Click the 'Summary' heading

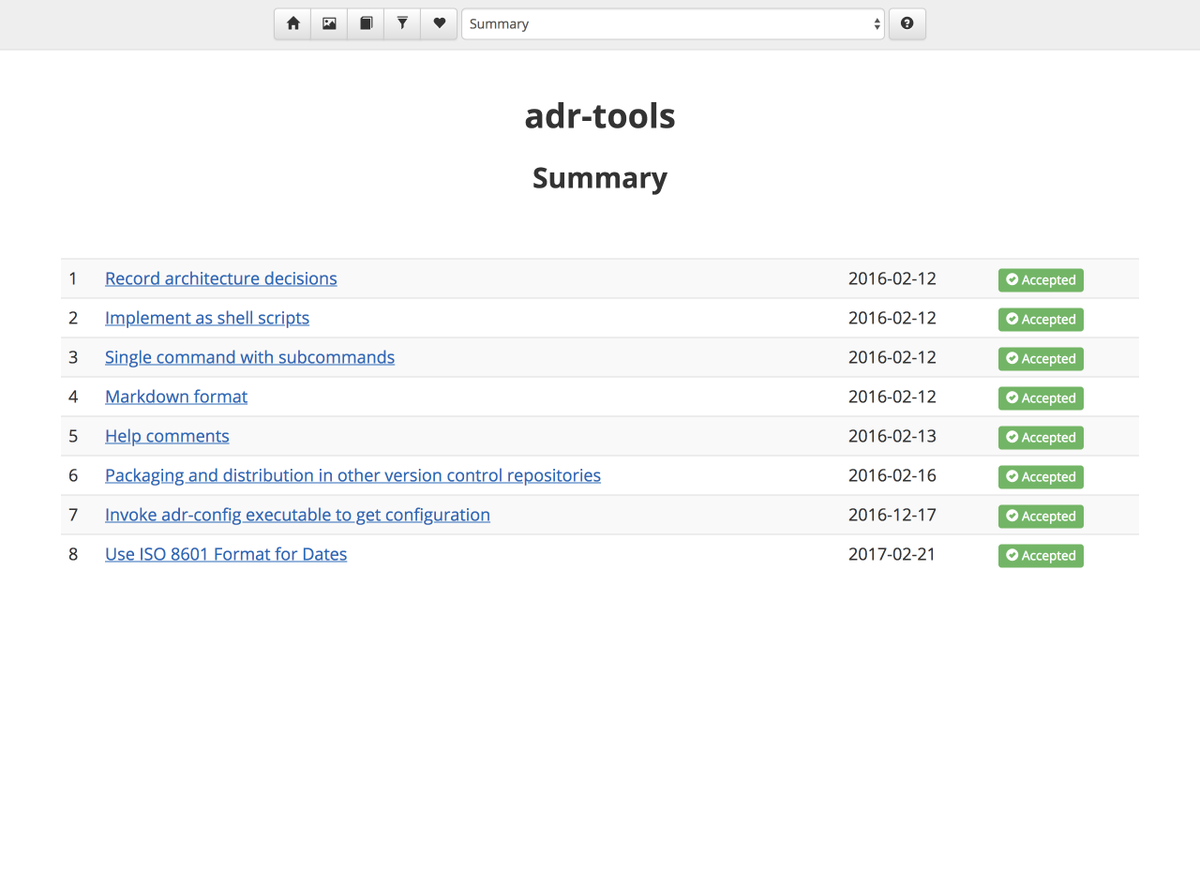(x=600, y=178)
